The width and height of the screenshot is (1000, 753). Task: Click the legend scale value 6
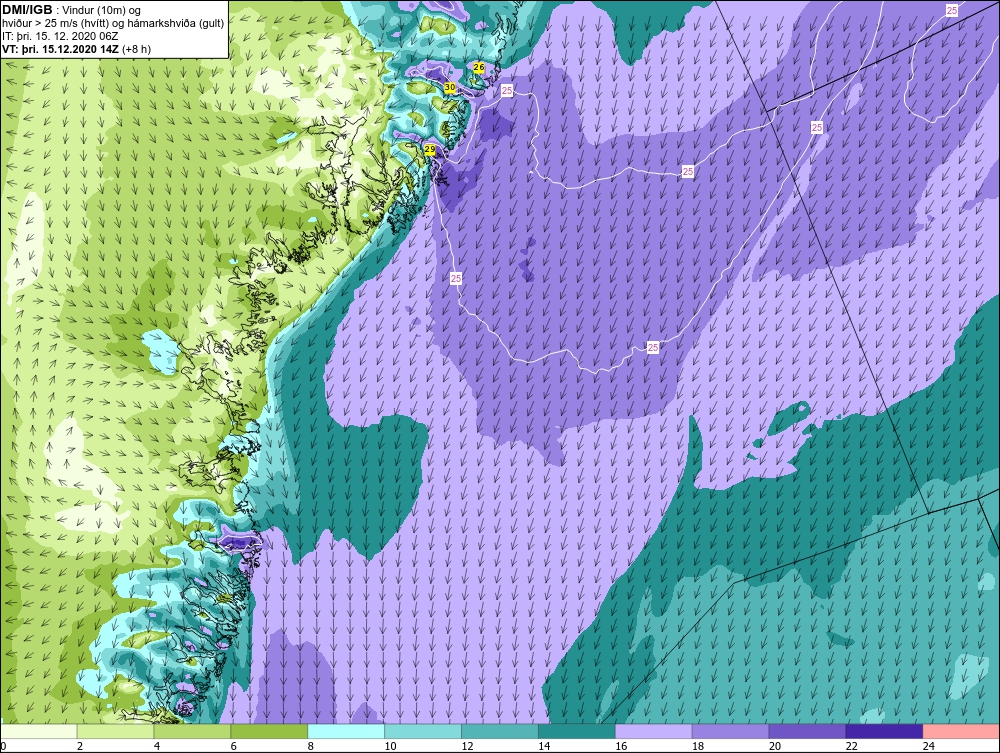coord(233,746)
